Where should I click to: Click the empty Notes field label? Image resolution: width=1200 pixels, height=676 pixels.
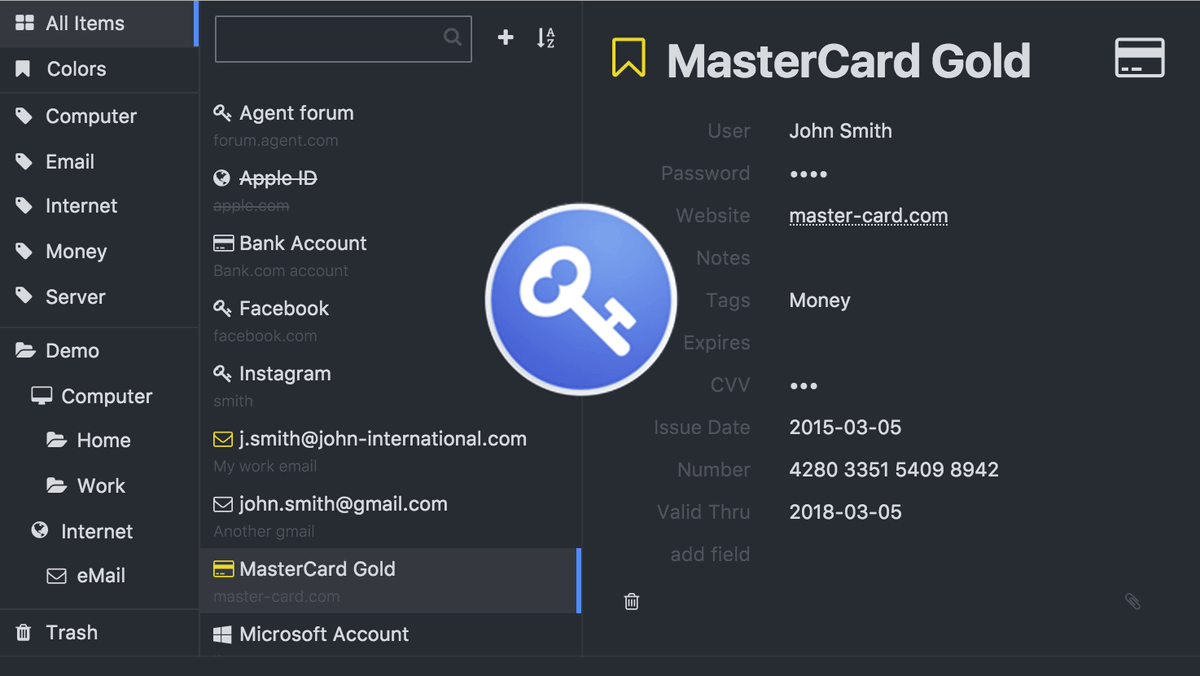(723, 258)
